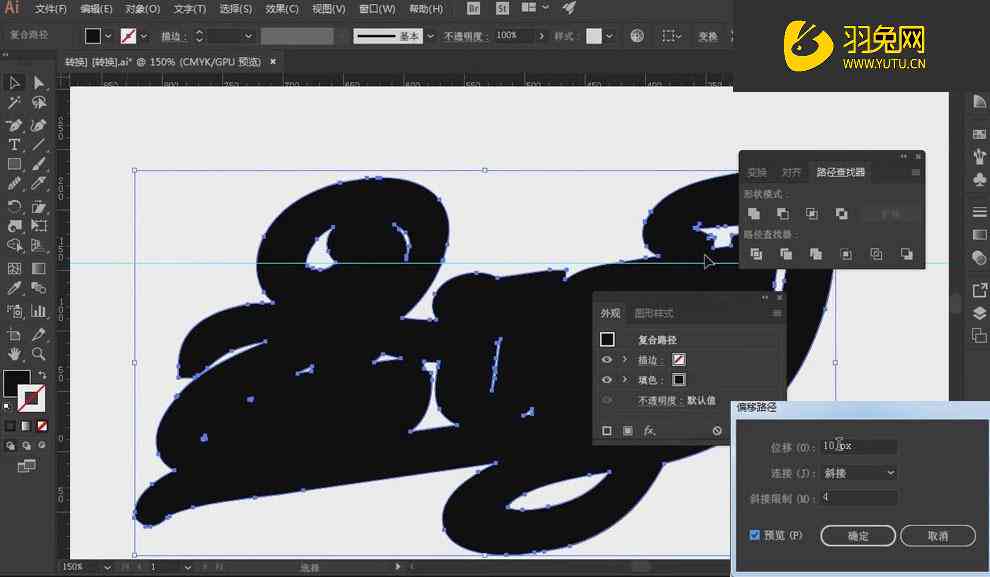Select the Shape Builder tool
The image size is (990, 577).
pos(15,246)
